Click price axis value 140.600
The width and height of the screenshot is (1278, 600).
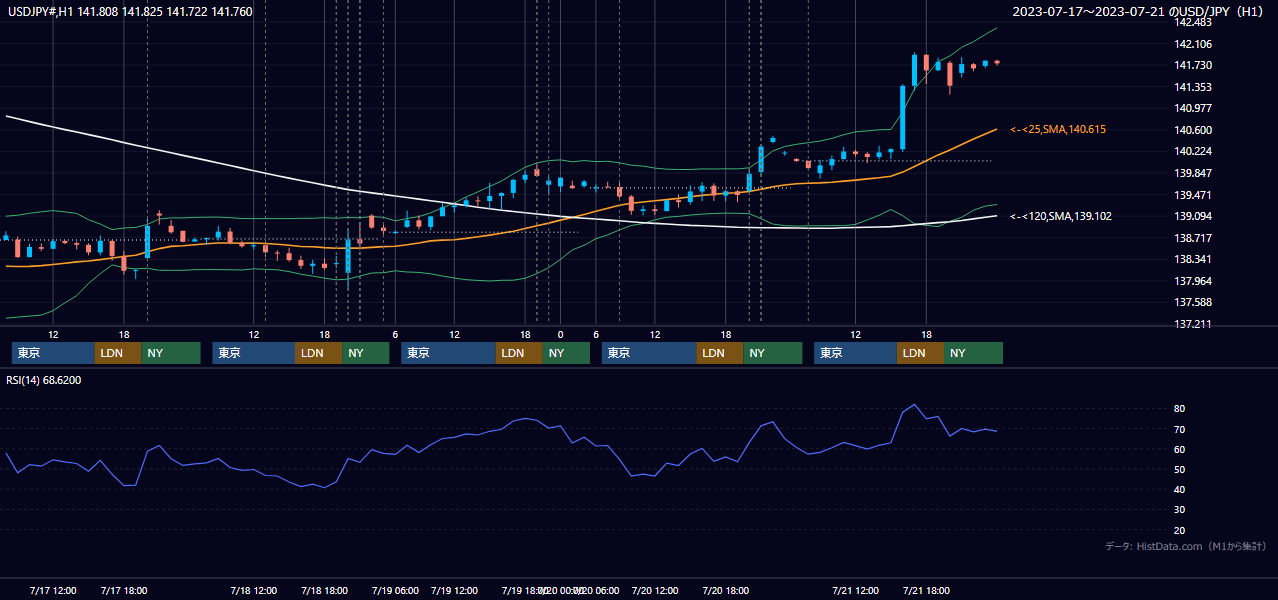pos(1193,131)
